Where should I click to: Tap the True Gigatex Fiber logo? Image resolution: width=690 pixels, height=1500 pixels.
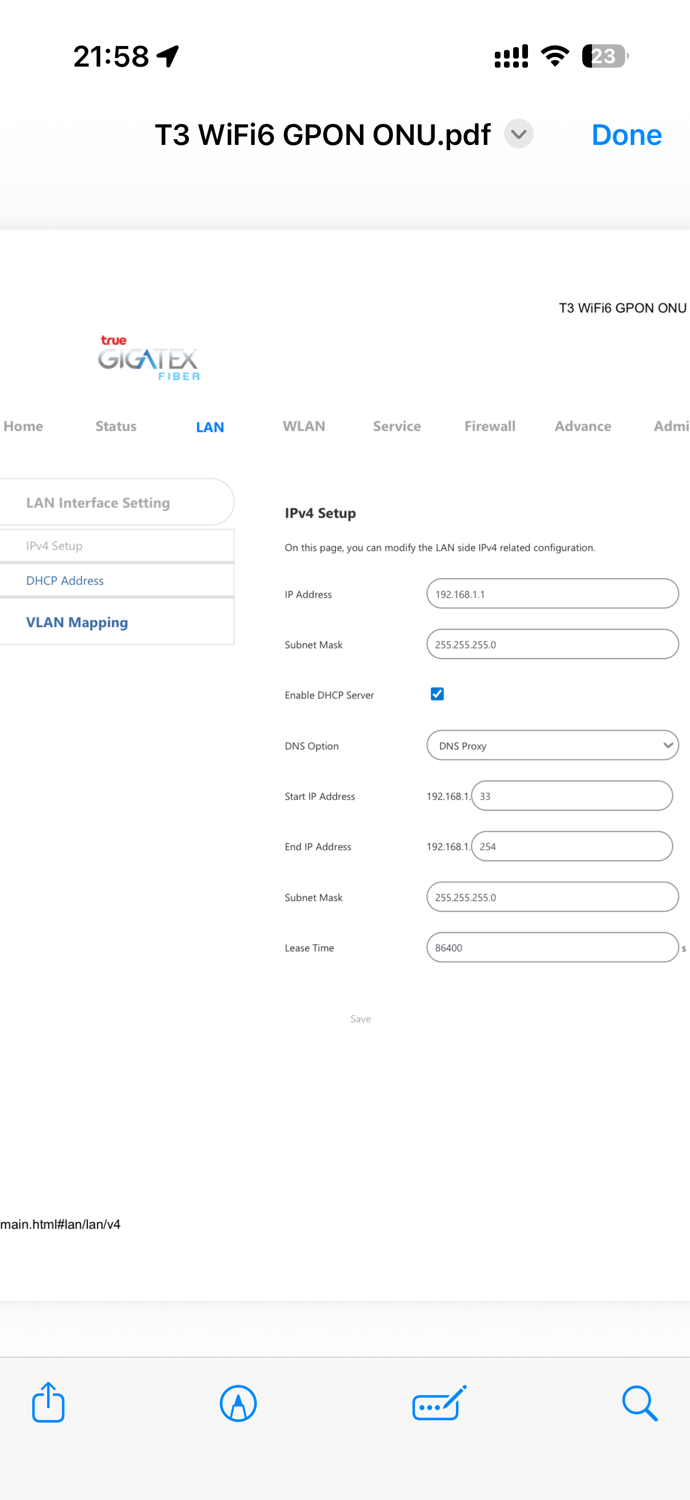(149, 358)
